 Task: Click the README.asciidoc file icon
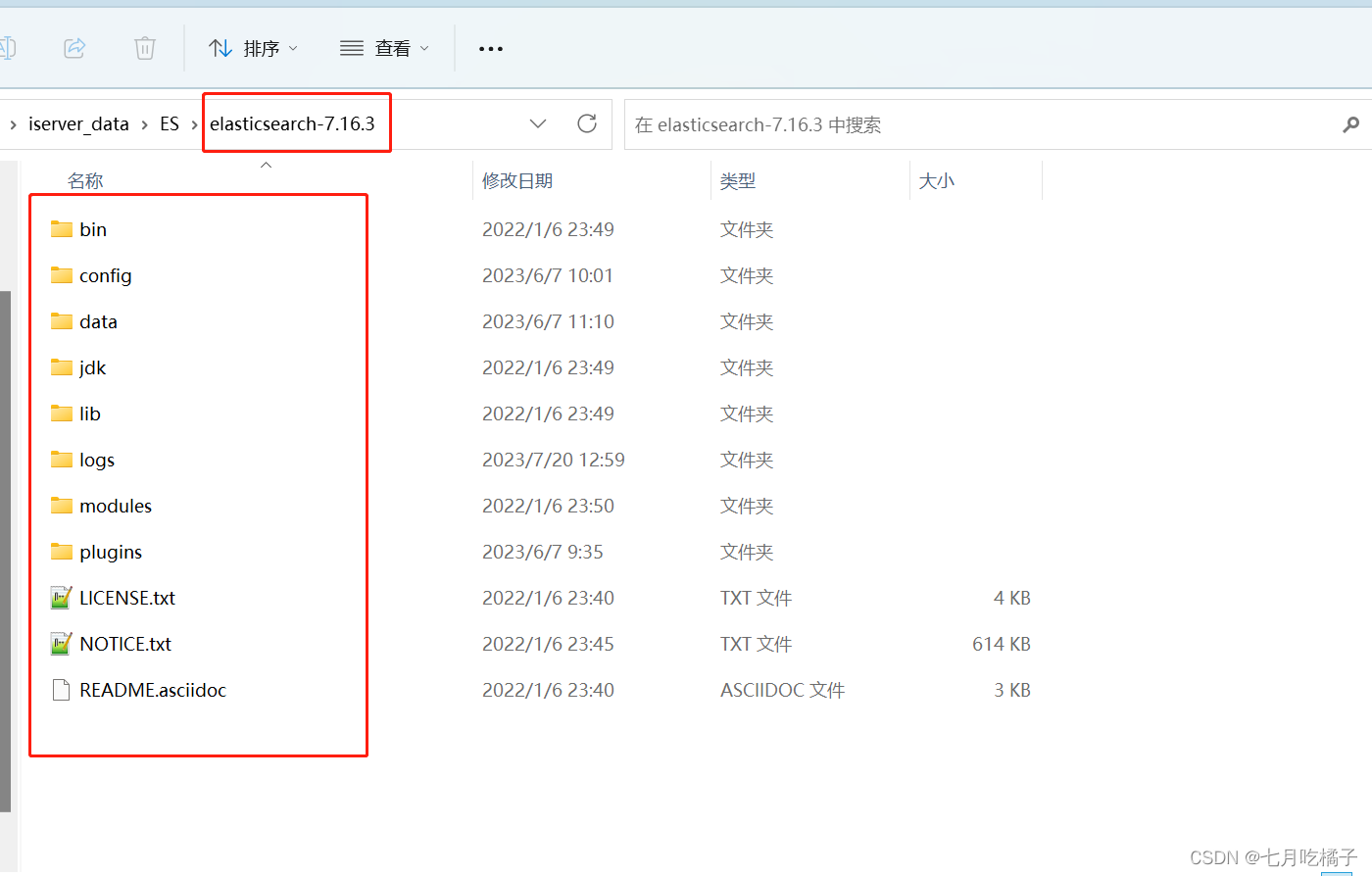click(x=62, y=690)
